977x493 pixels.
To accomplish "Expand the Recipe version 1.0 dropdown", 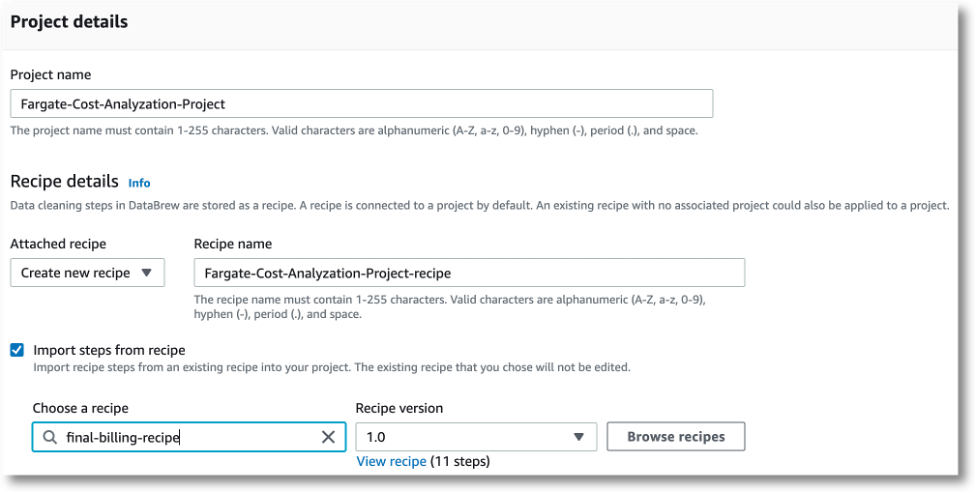I will click(x=476, y=437).
